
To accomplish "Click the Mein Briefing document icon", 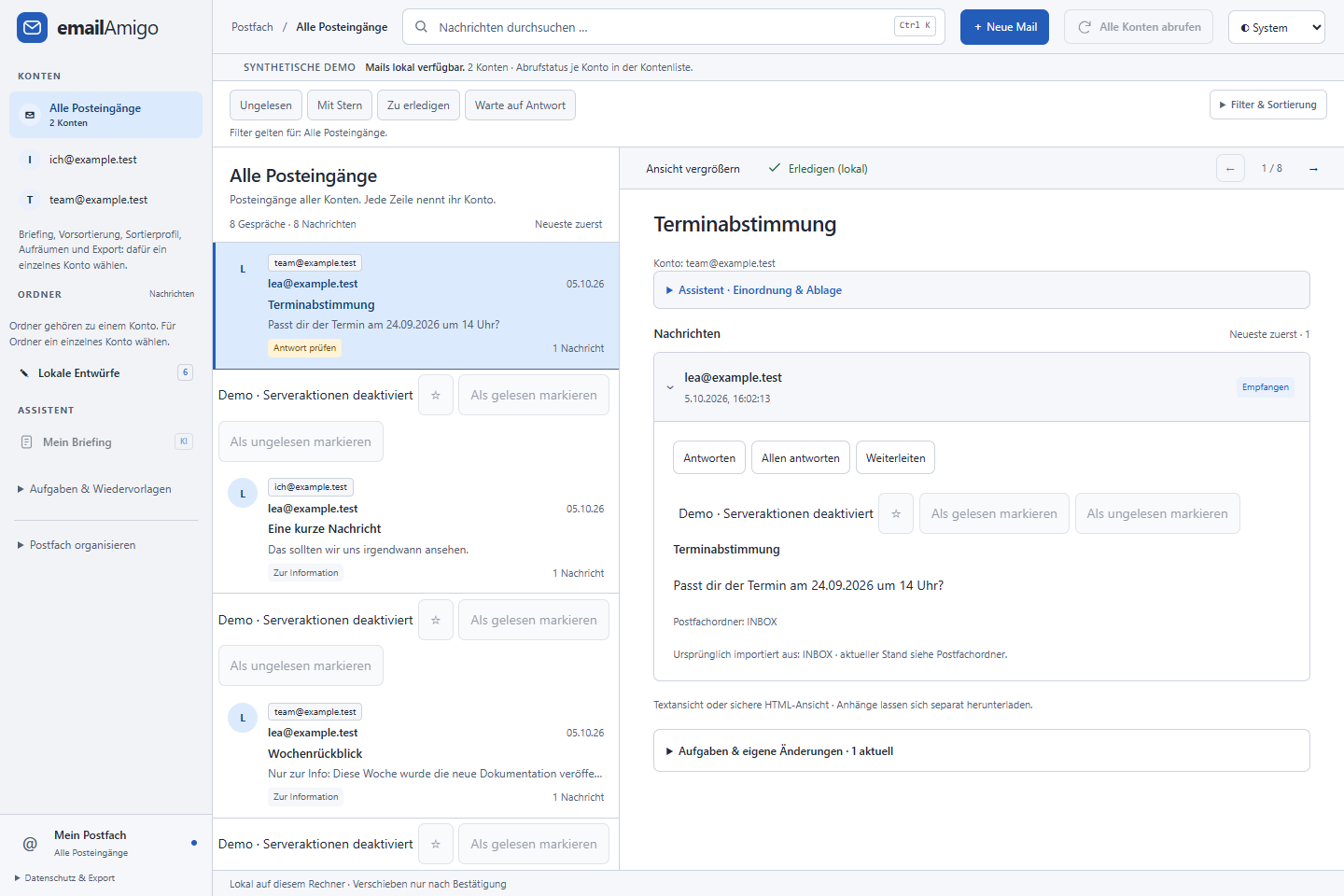I will pos(27,442).
